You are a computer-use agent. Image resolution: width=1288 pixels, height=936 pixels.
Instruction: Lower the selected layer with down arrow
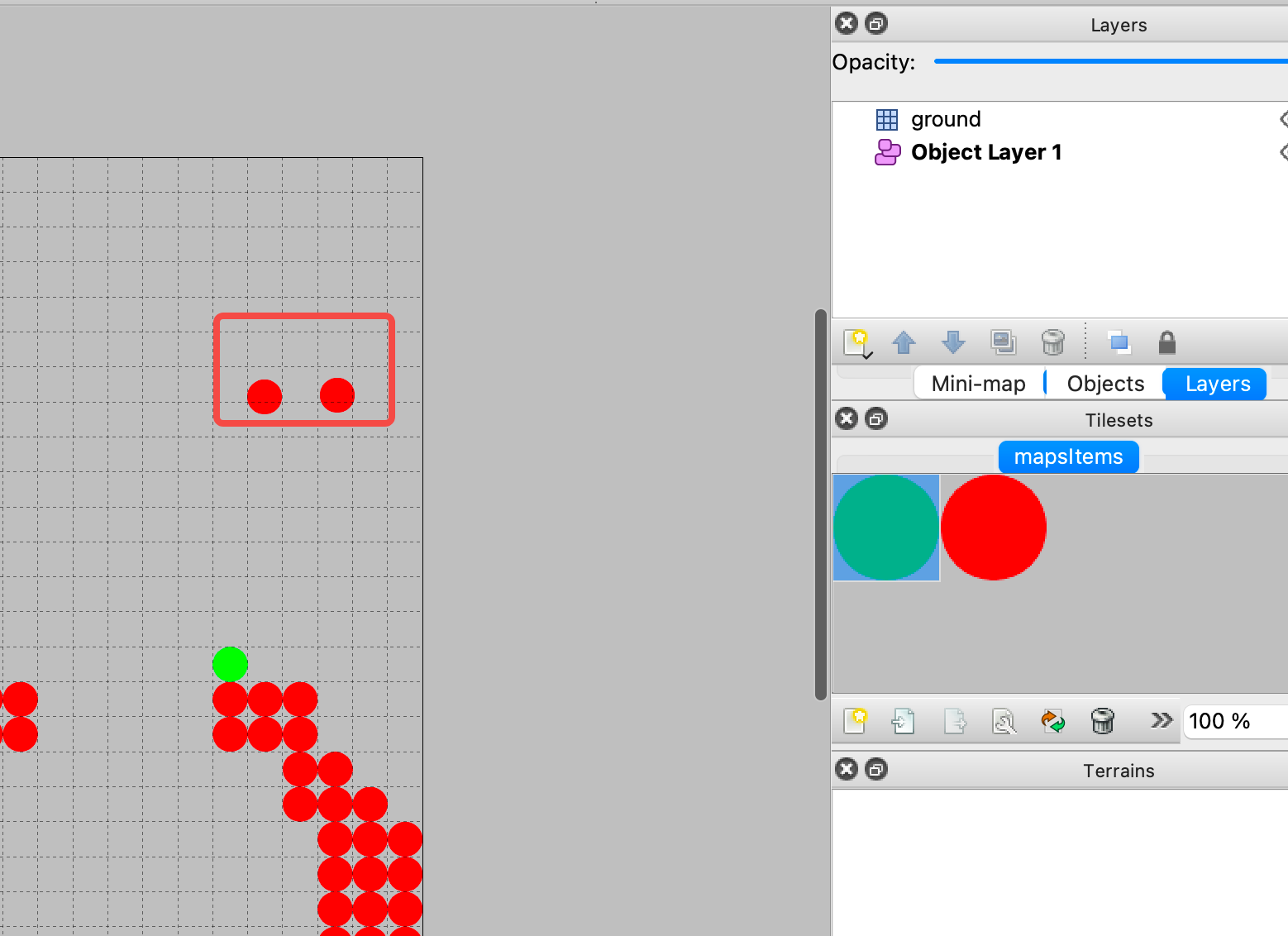point(953,342)
